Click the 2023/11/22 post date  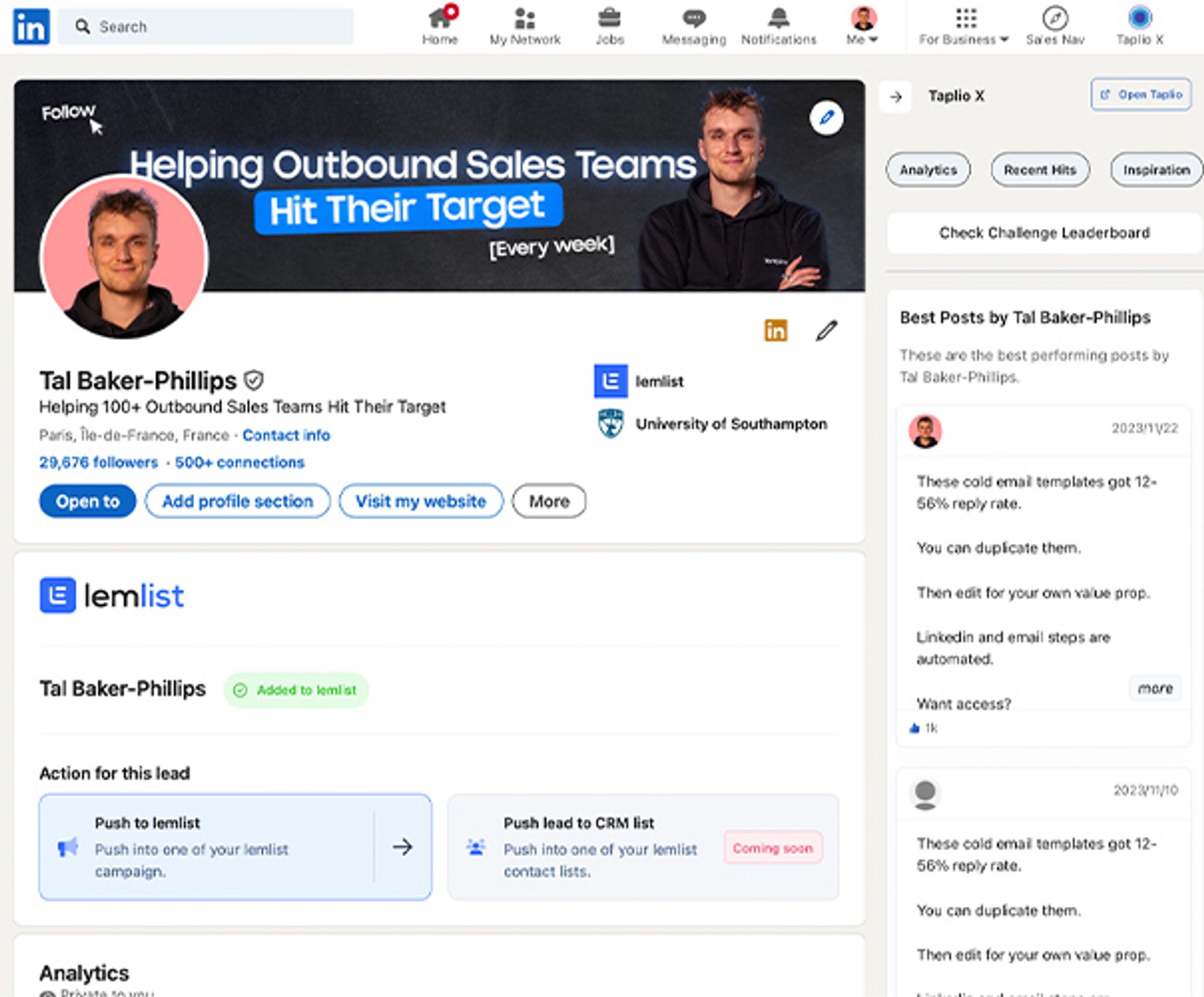(1145, 428)
